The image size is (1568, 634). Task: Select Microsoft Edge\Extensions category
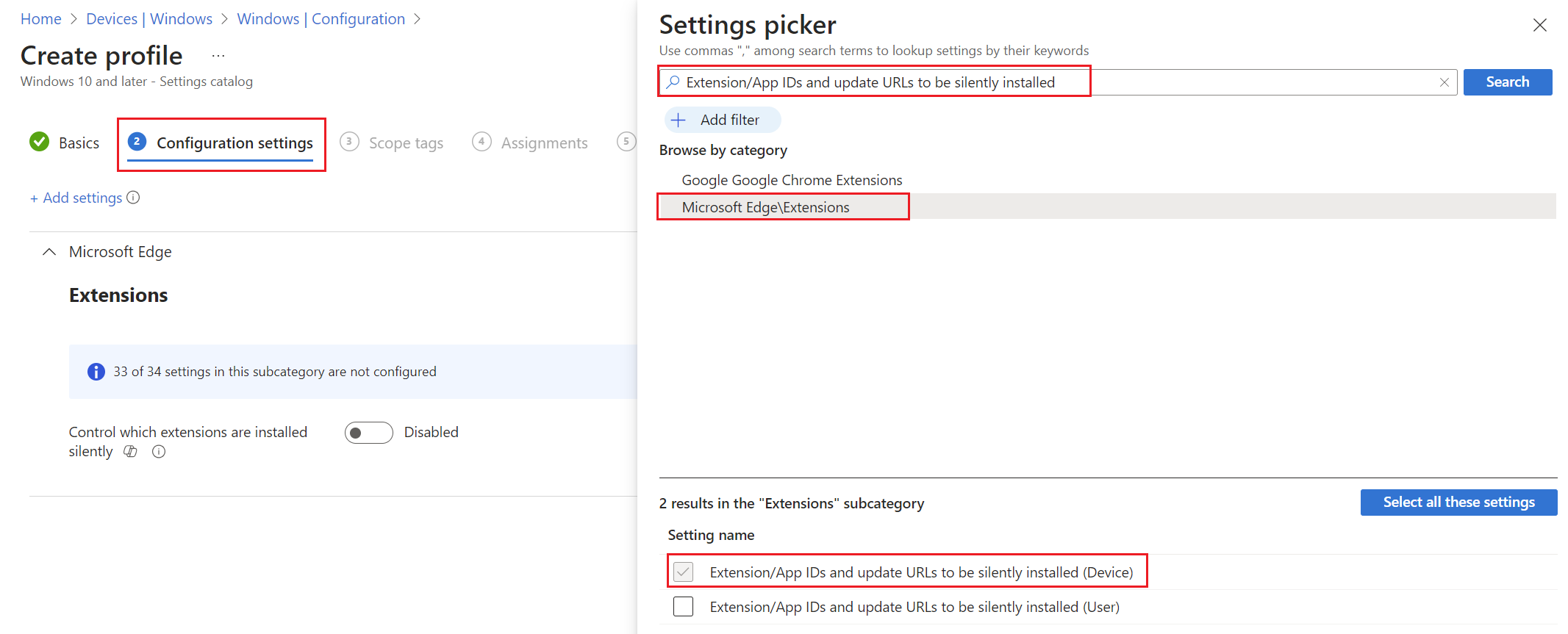click(765, 207)
